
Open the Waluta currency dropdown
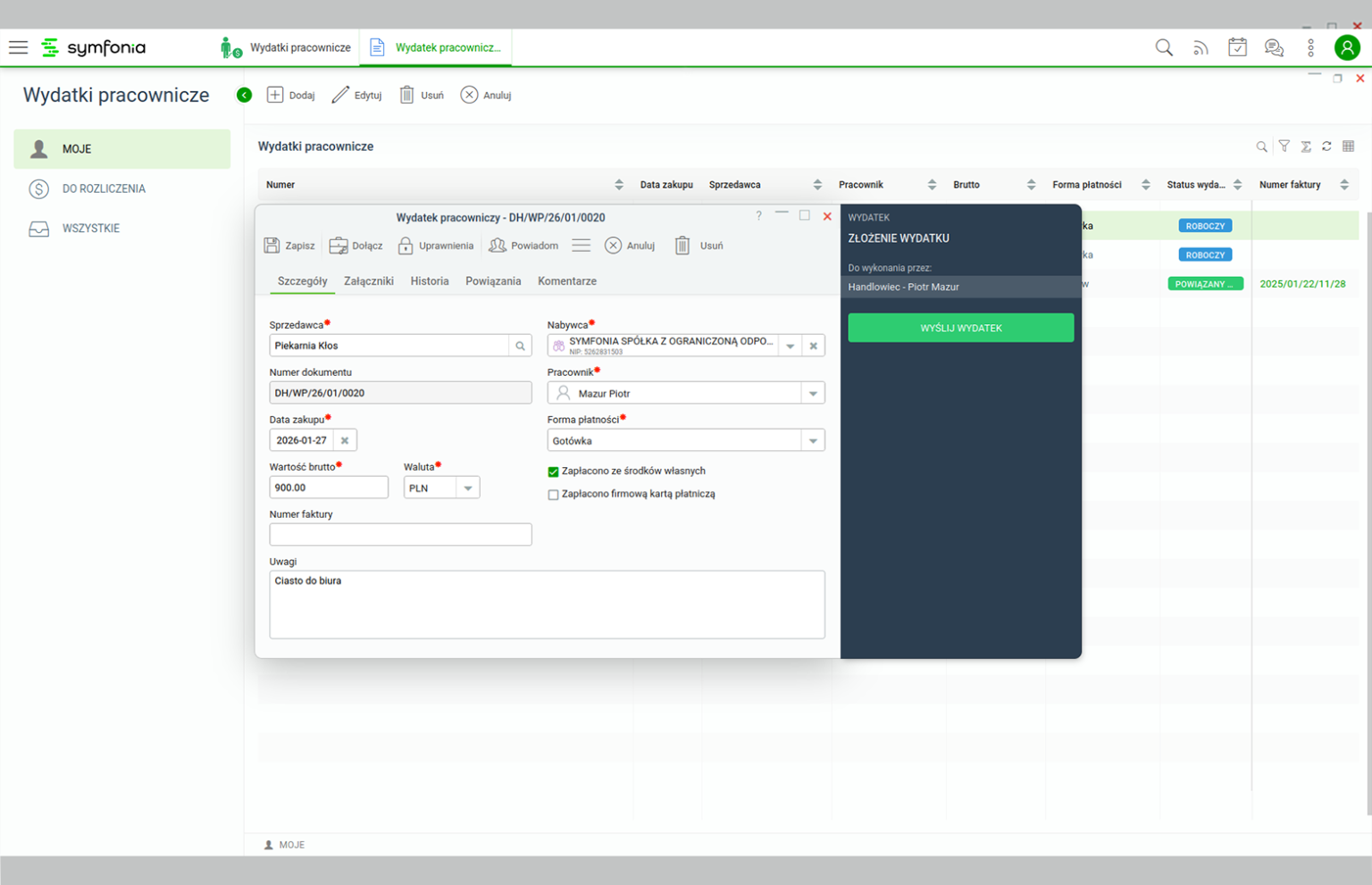pyautogui.click(x=467, y=488)
